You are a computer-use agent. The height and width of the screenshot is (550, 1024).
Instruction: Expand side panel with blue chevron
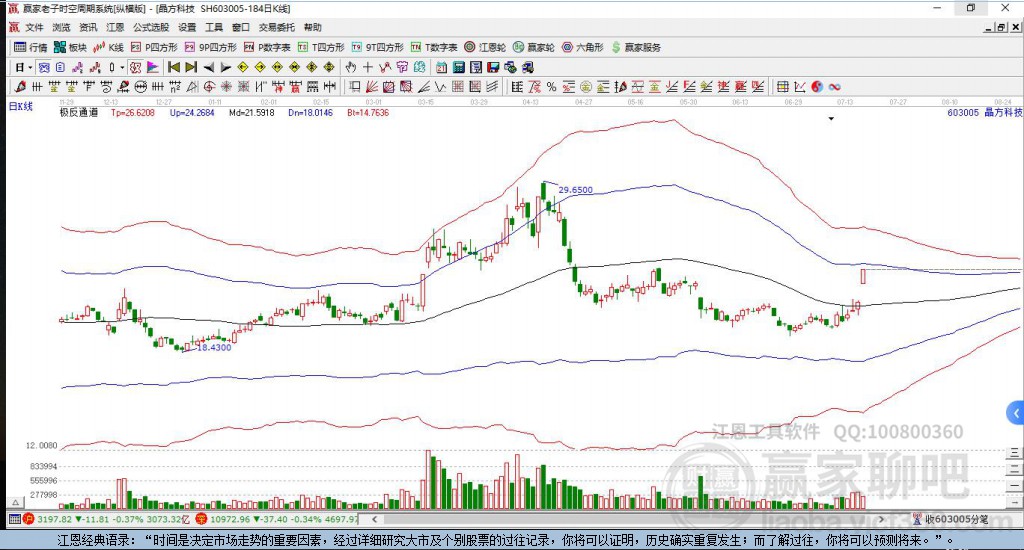(x=1016, y=413)
